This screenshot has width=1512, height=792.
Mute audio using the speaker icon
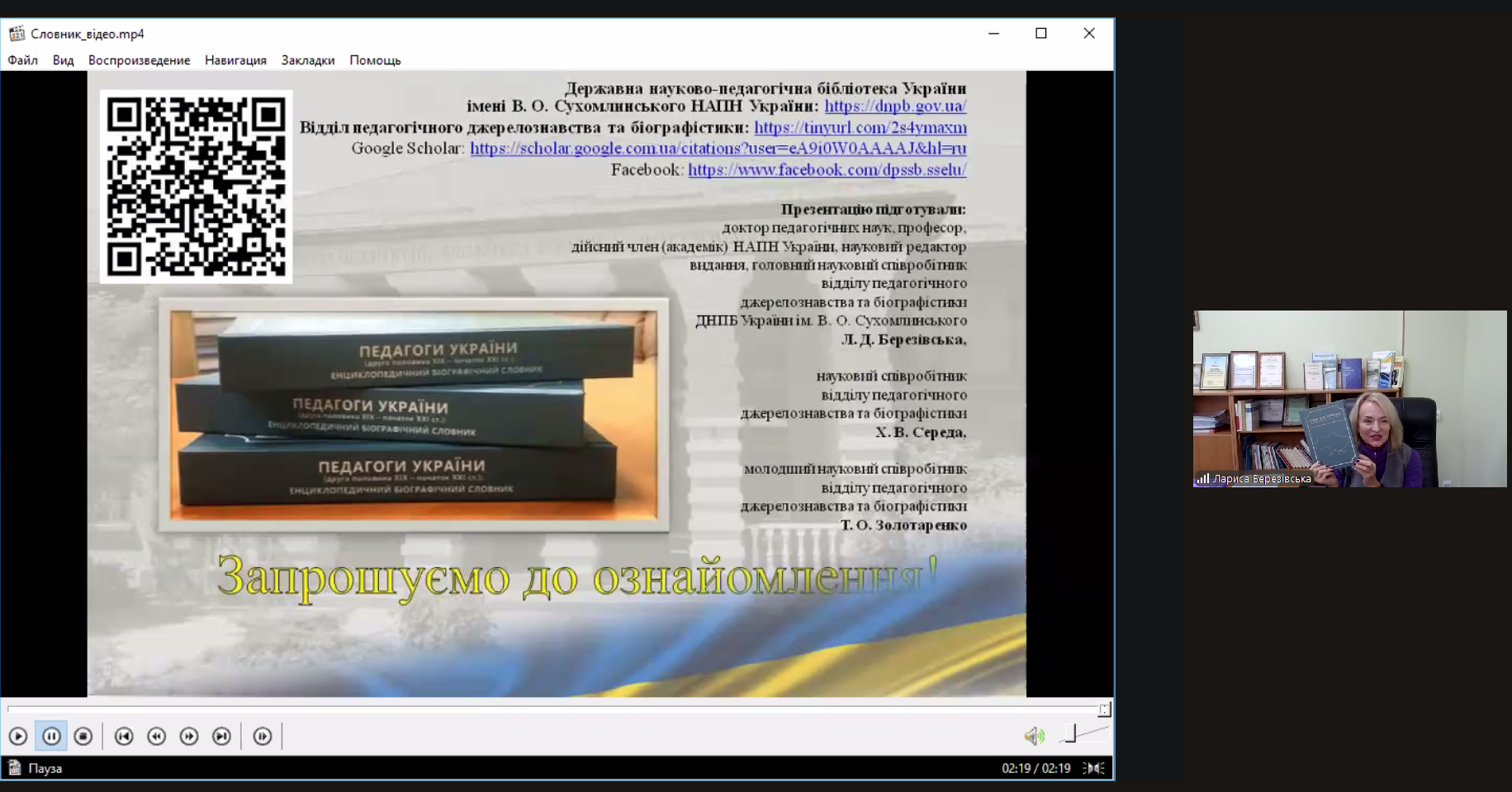(1033, 736)
